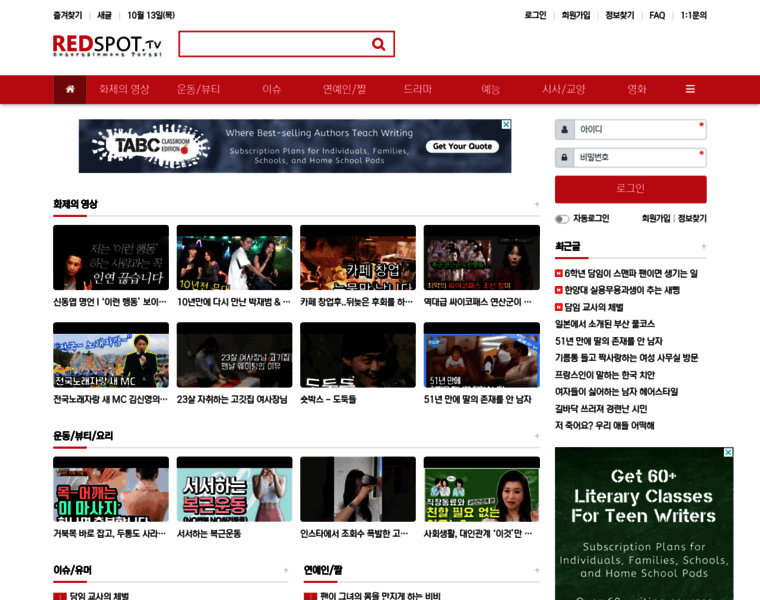Click the red 로그인 button

pos(631,189)
